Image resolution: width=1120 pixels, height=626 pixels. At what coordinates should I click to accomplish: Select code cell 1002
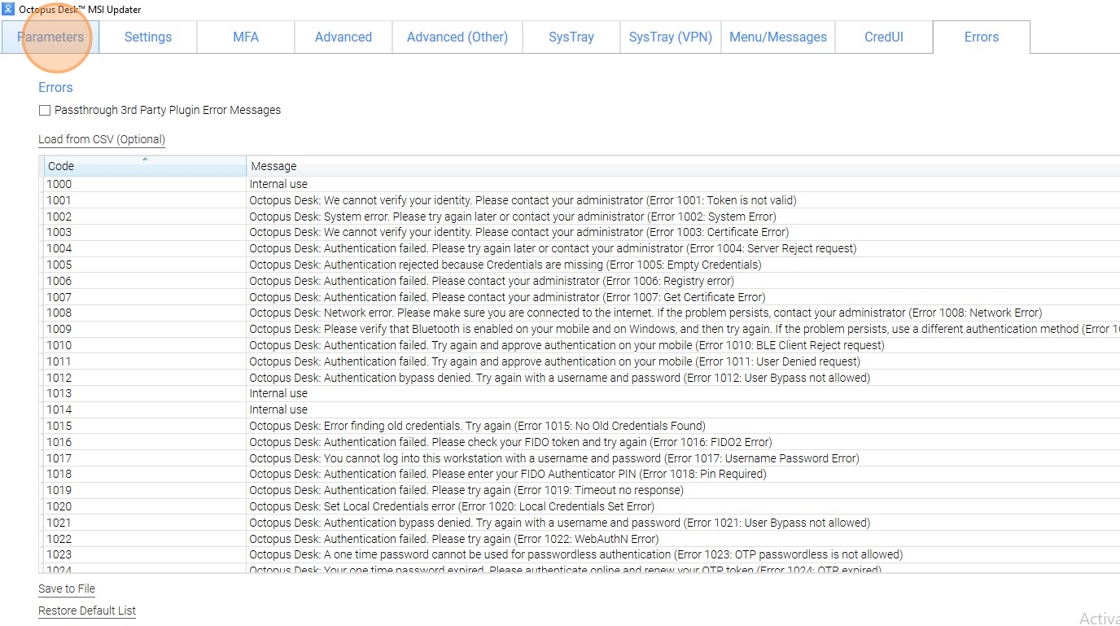click(x=143, y=217)
